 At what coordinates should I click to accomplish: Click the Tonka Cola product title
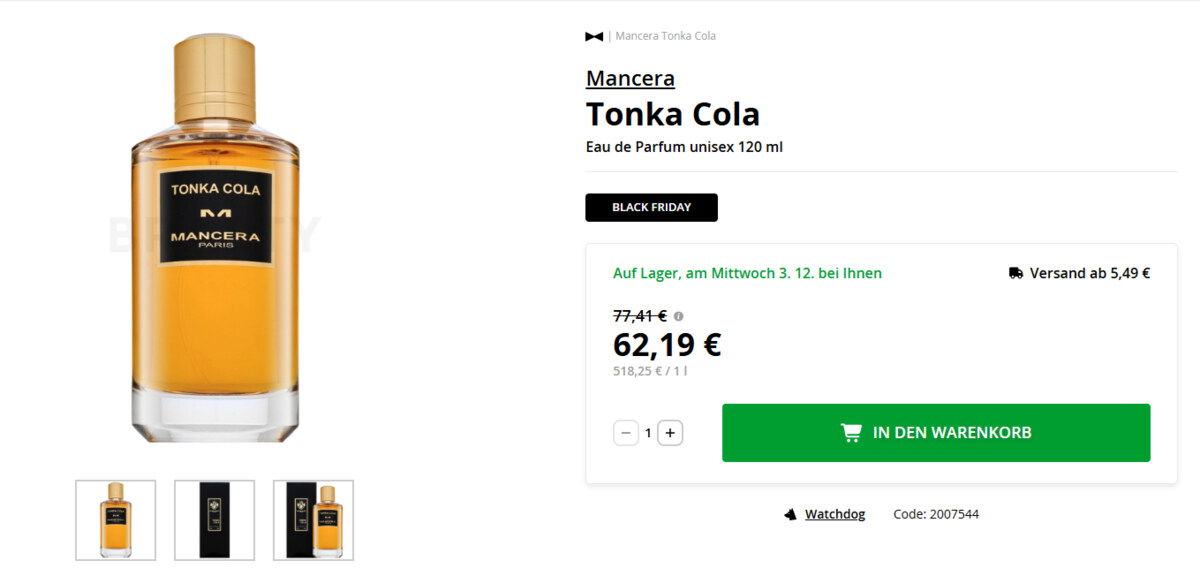pos(672,114)
